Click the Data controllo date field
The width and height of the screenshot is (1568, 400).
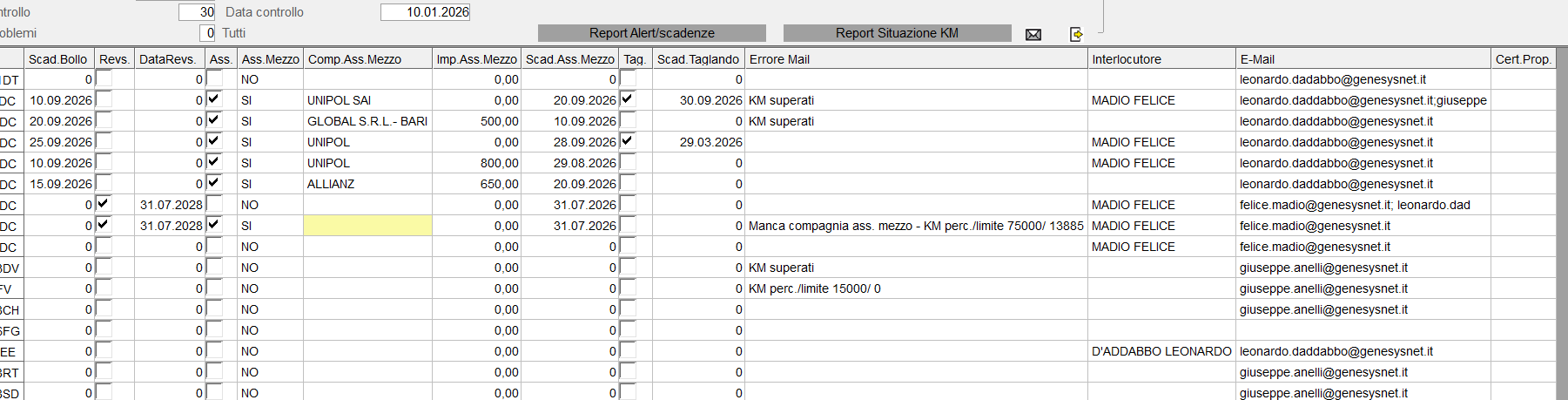point(426,12)
